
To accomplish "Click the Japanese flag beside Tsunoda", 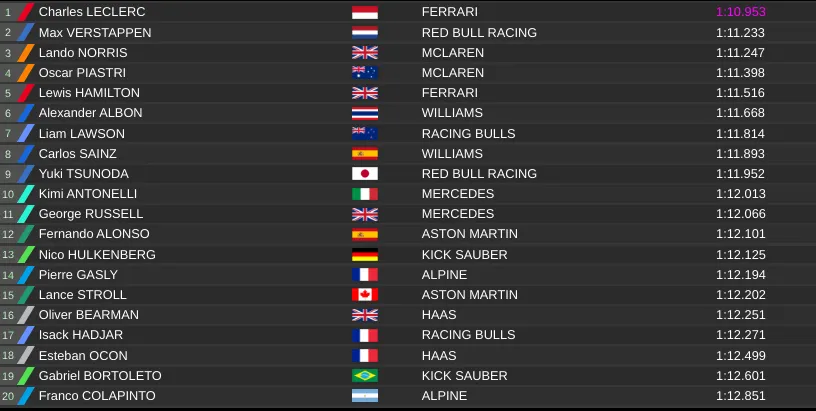I will [364, 174].
